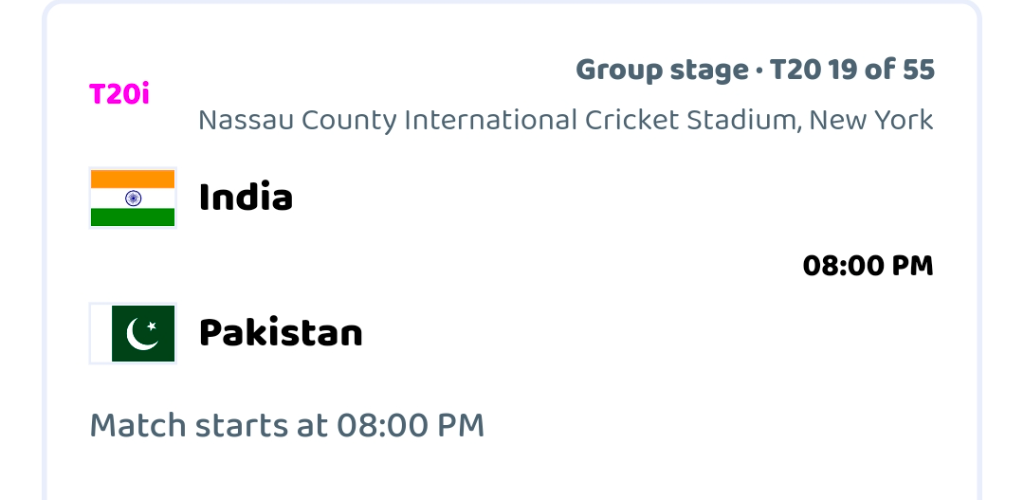The image size is (1024, 500).
Task: Click the bold 08:00 PM start time
Action: click(x=868, y=266)
